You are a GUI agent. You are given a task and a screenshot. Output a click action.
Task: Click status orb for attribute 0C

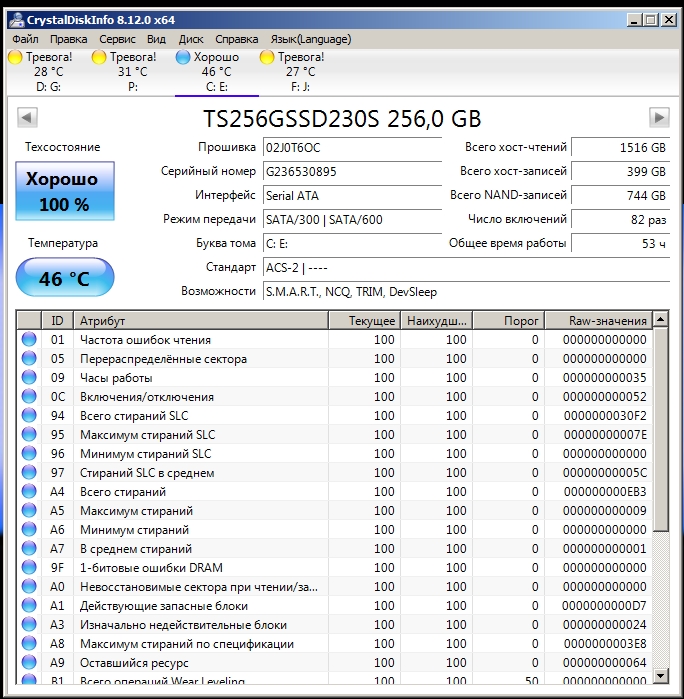click(x=29, y=396)
